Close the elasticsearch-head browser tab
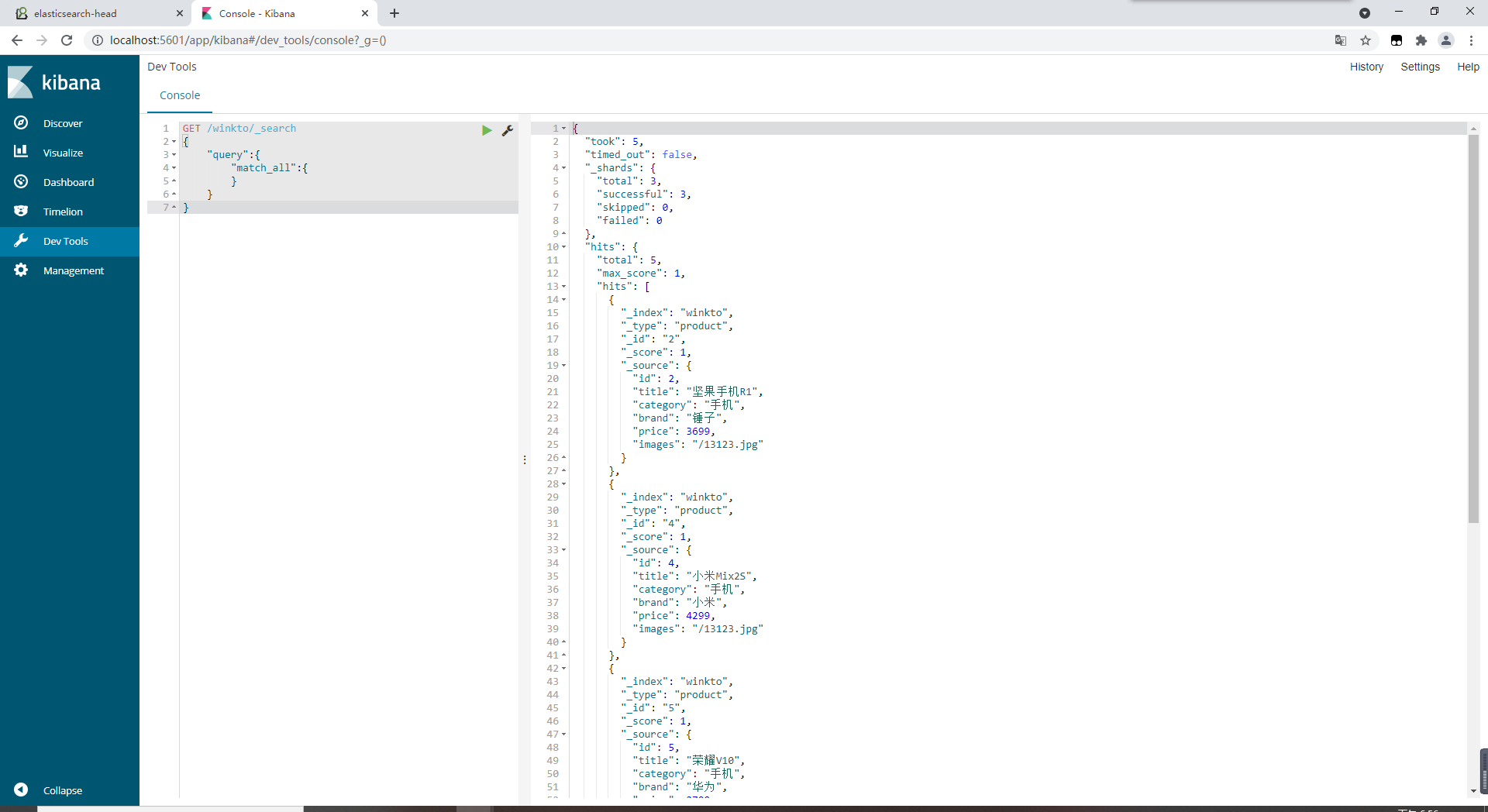 180,13
